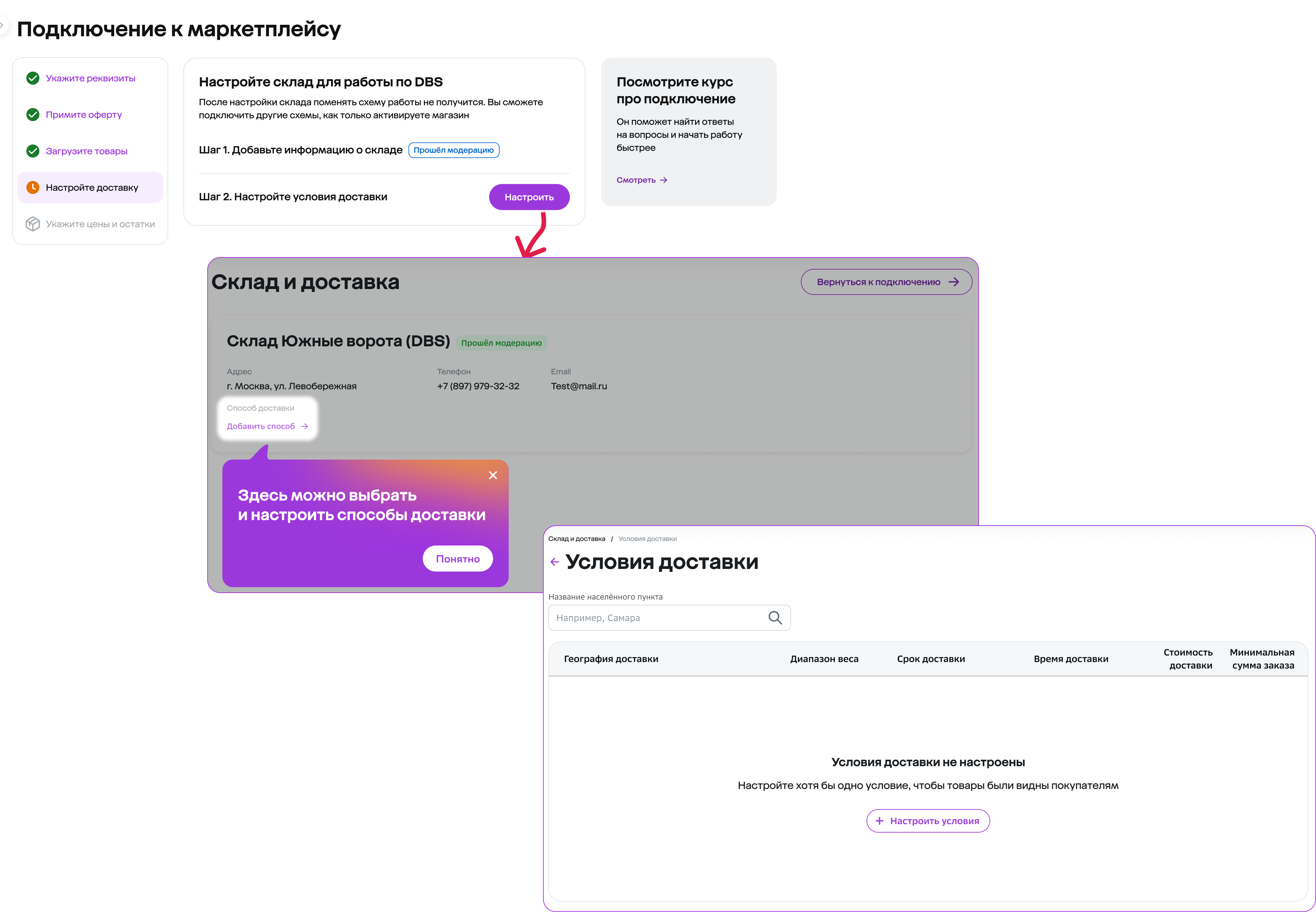The width and height of the screenshot is (1316, 912).
Task: Click География доставки column header
Action: tap(611, 659)
